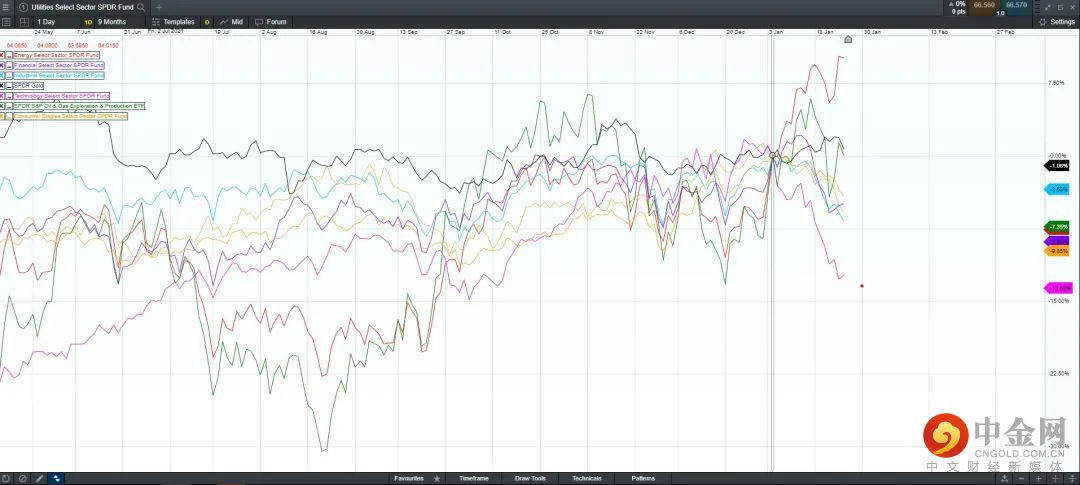Image resolution: width=1080 pixels, height=485 pixels.
Task: Open the Forum button
Action: pos(270,22)
